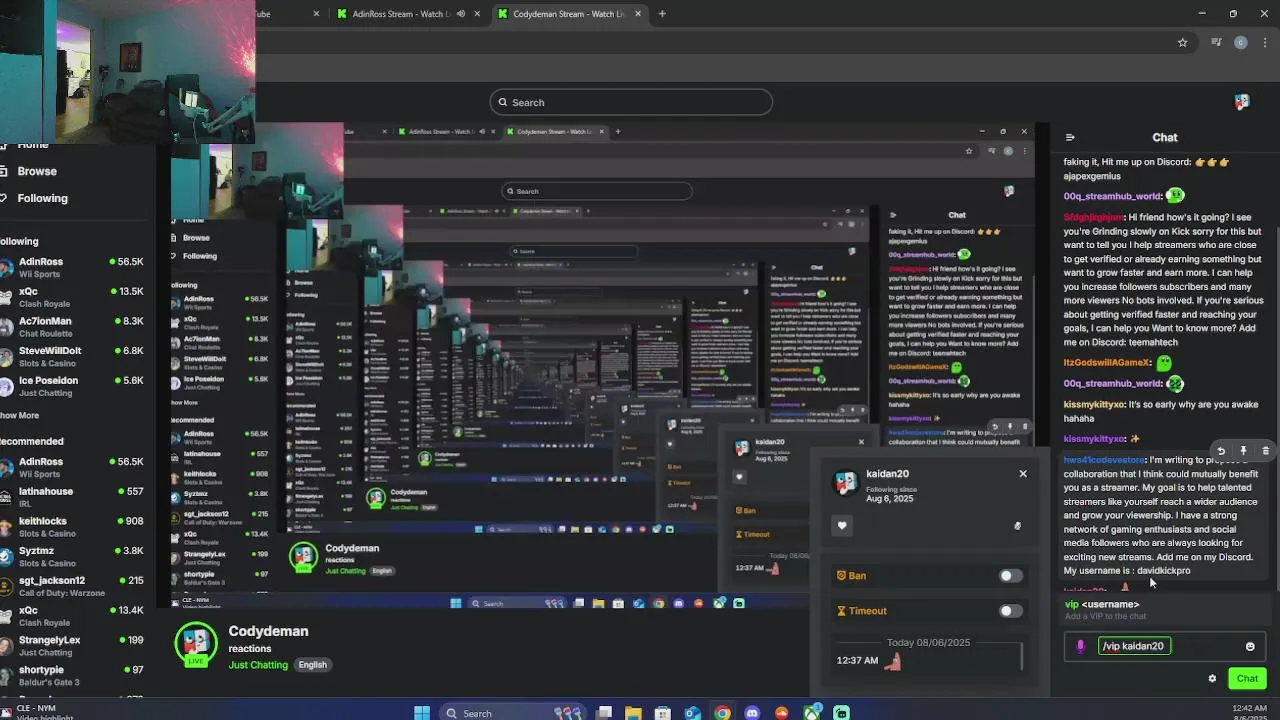Open the Kick app icon in the taskbar
Viewport: 1280px width, 720px height.
(x=842, y=713)
